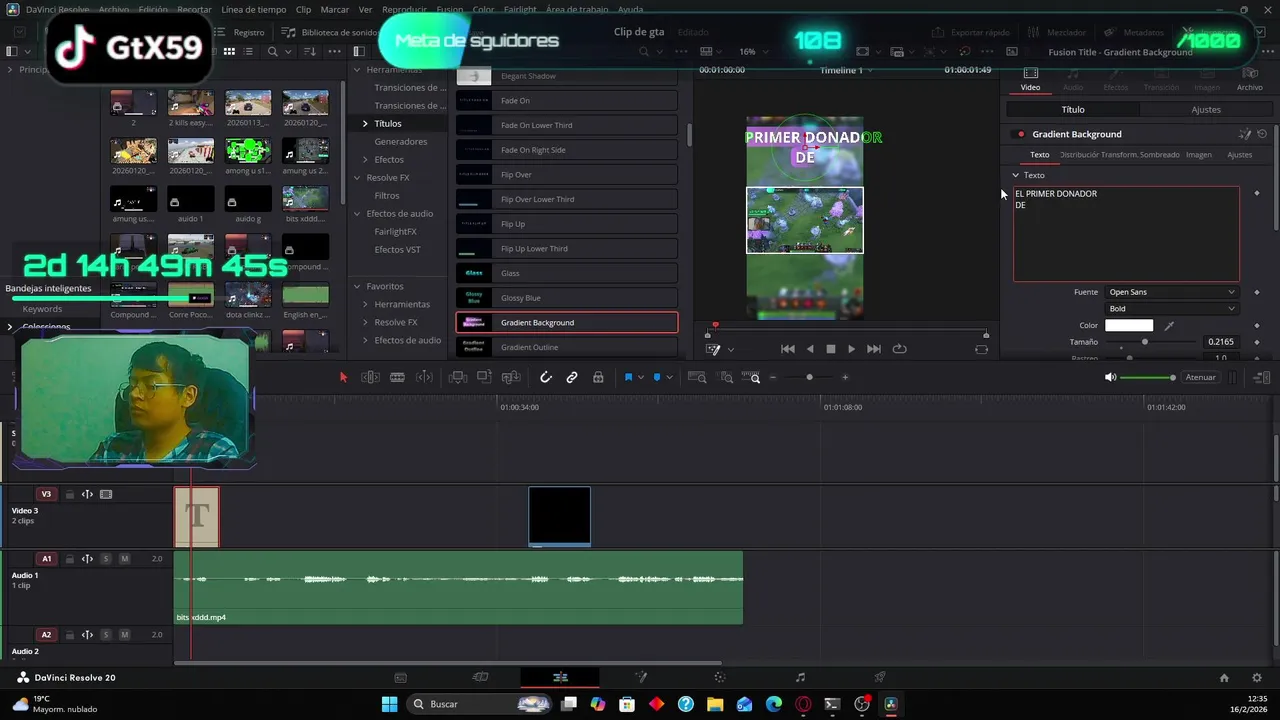Expand the Títulos tree item
1280x720 pixels.
click(x=365, y=124)
